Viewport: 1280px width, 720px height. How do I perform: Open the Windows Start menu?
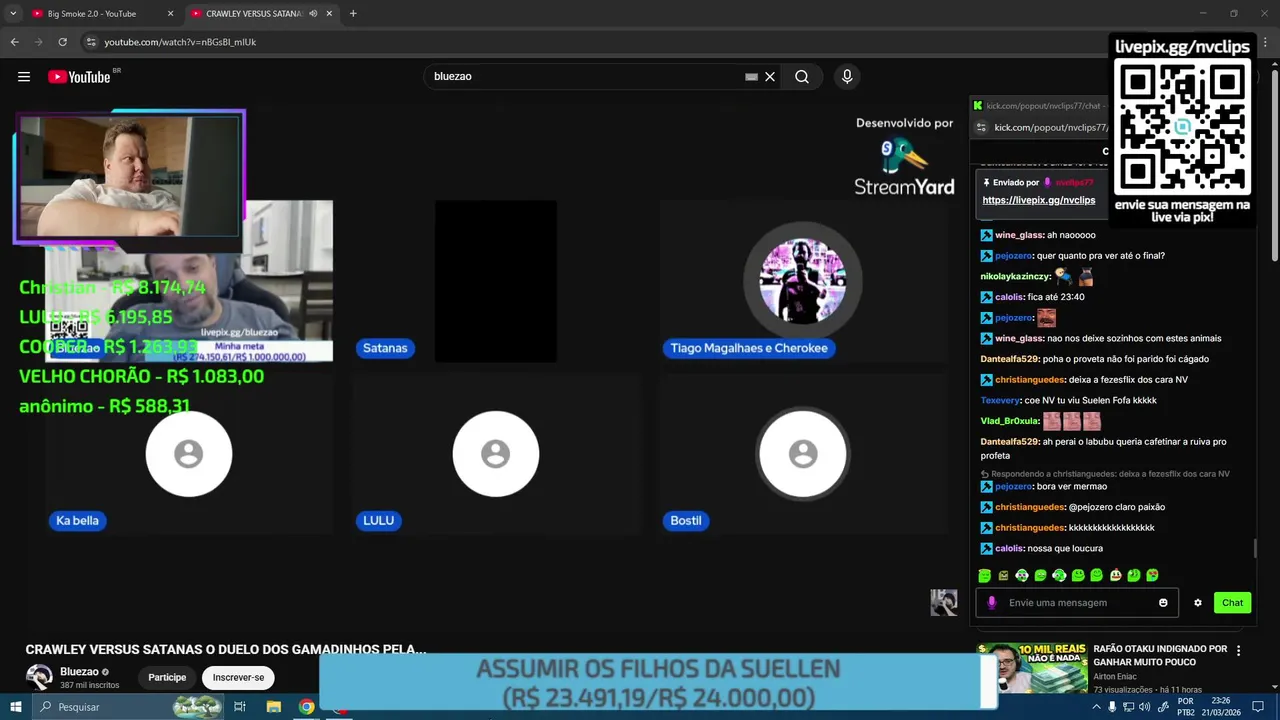point(15,707)
